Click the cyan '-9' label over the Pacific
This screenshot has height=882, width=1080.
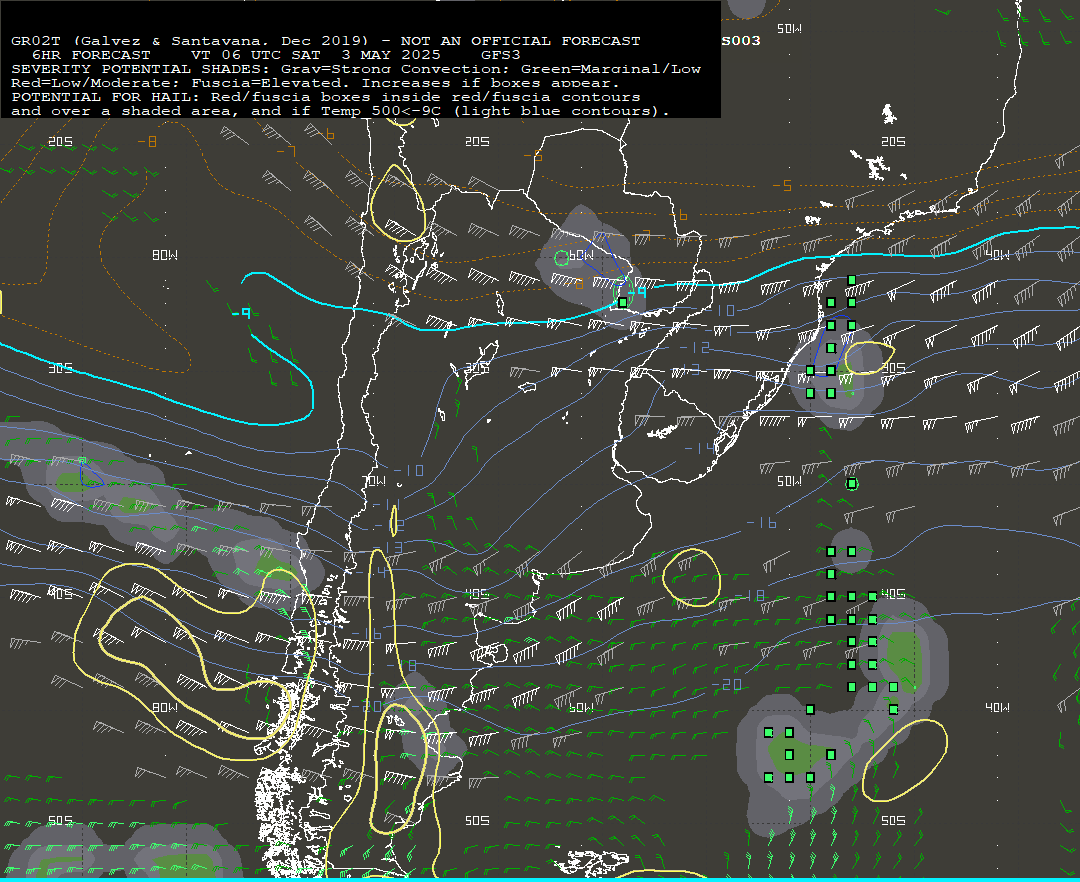tap(242, 314)
